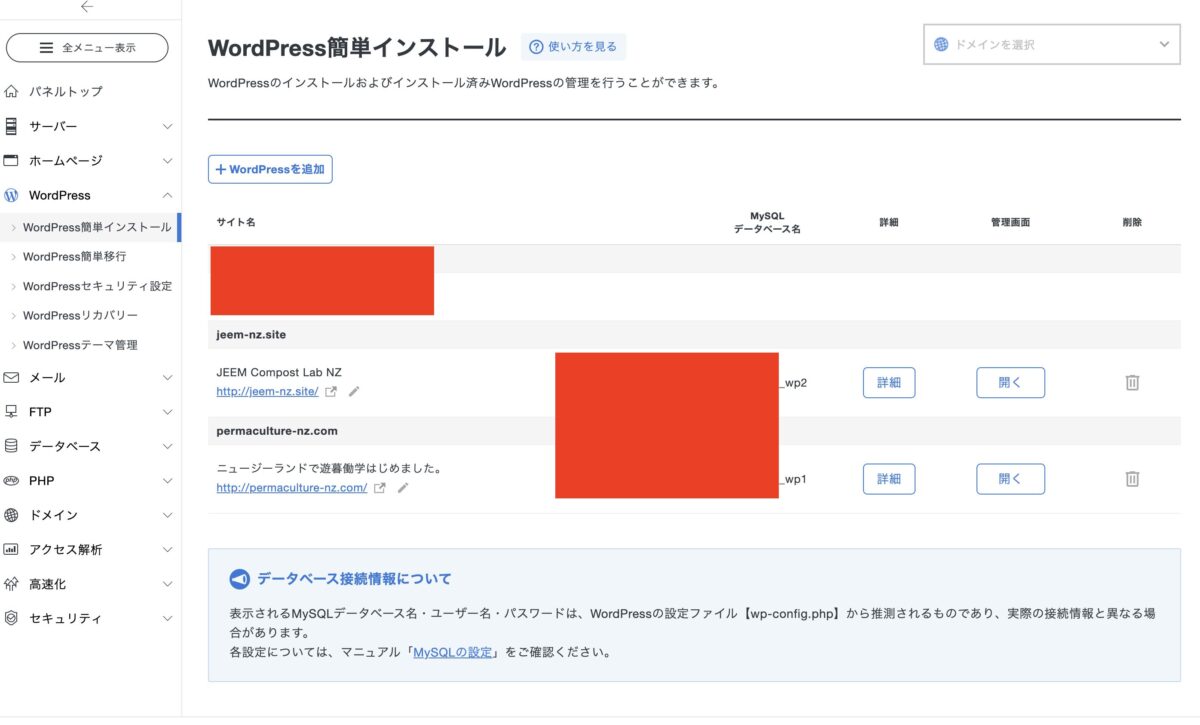Click the megaphone icon beside データベース接続情報について
The width and height of the screenshot is (1200, 725).
[x=239, y=579]
